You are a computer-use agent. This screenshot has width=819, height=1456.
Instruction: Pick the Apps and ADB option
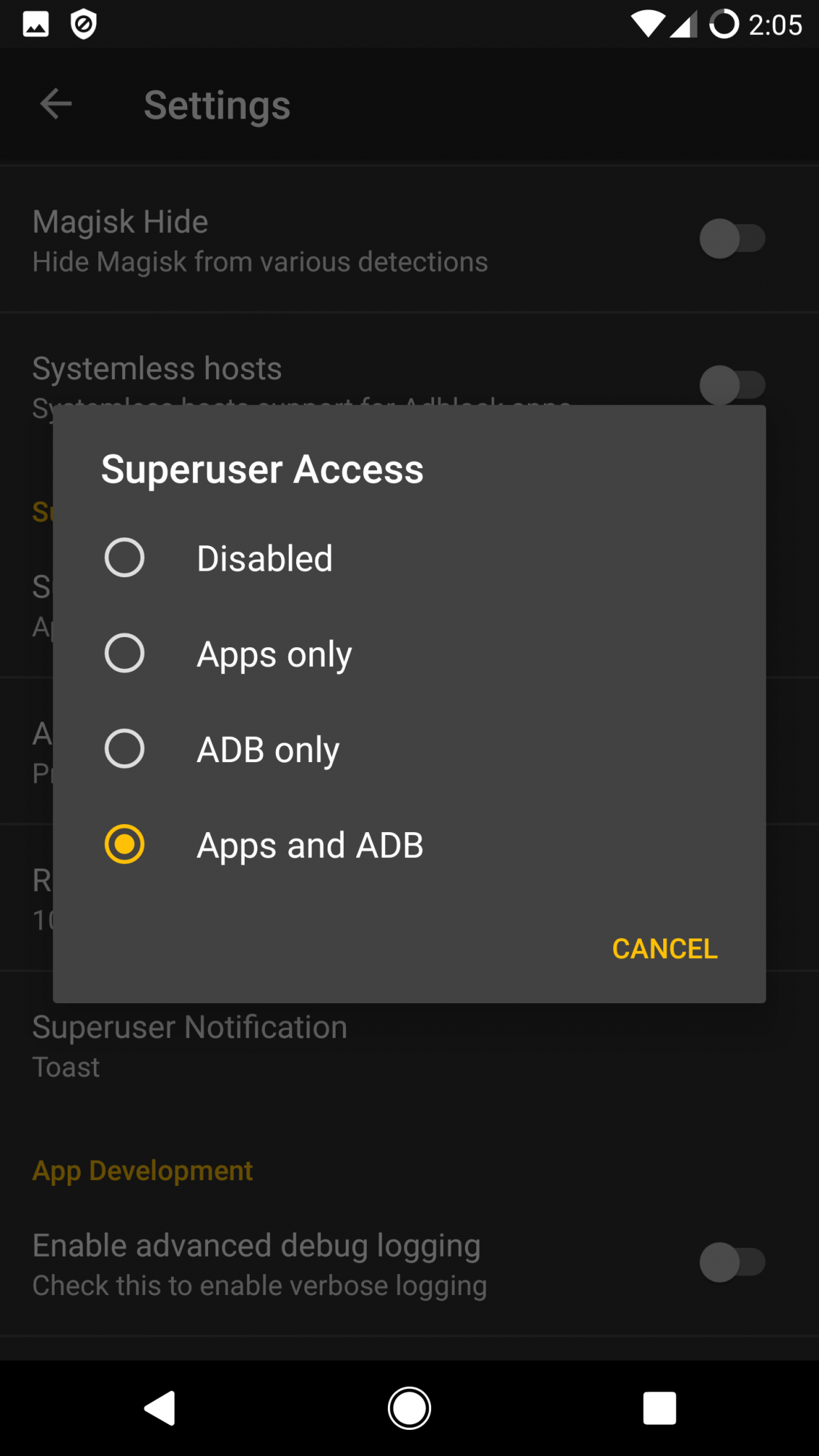pyautogui.click(x=124, y=844)
